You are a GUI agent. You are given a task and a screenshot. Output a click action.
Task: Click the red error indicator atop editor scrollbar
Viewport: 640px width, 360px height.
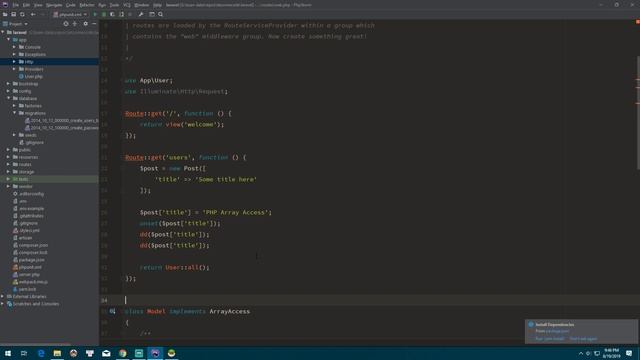(638, 22)
